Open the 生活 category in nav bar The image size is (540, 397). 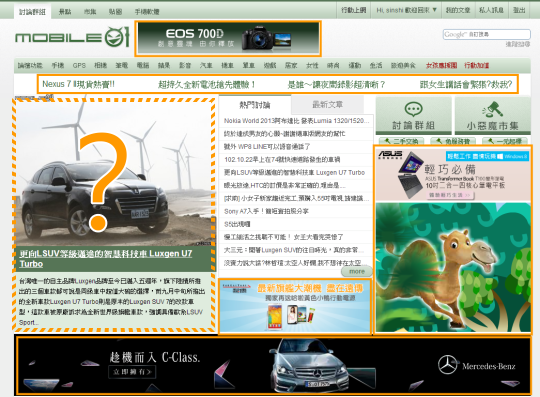click(376, 65)
